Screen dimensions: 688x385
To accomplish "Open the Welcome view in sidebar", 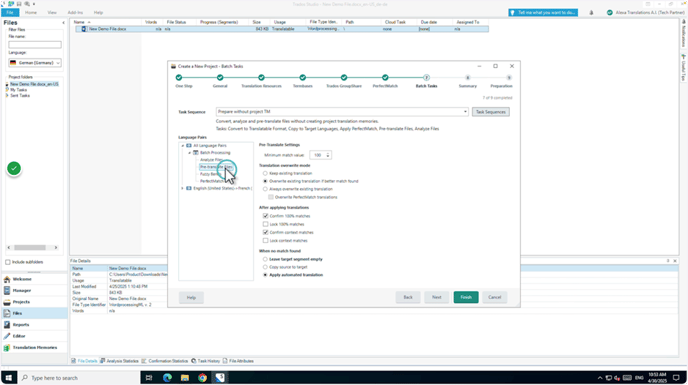I will pyautogui.click(x=22, y=279).
